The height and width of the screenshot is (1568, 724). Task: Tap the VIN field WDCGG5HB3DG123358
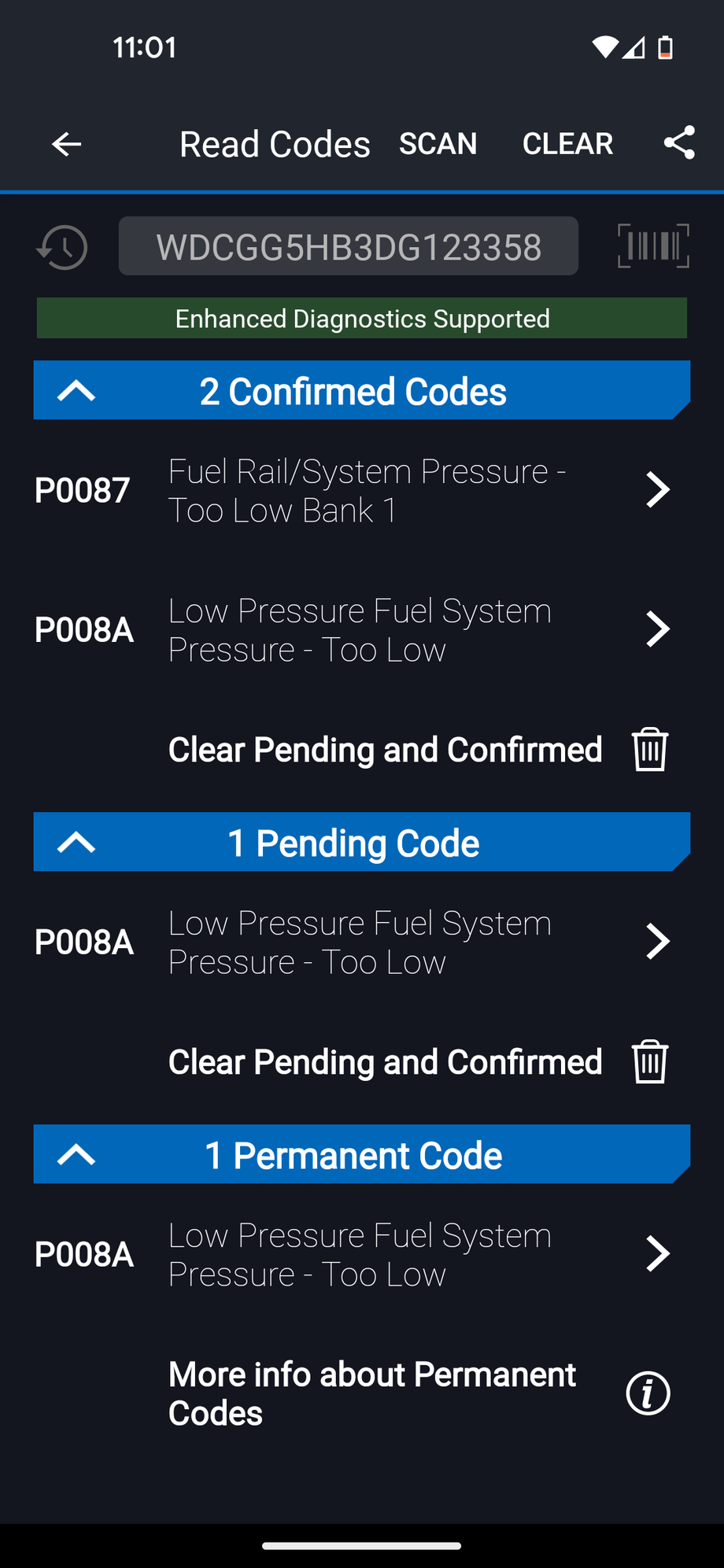[x=349, y=247]
